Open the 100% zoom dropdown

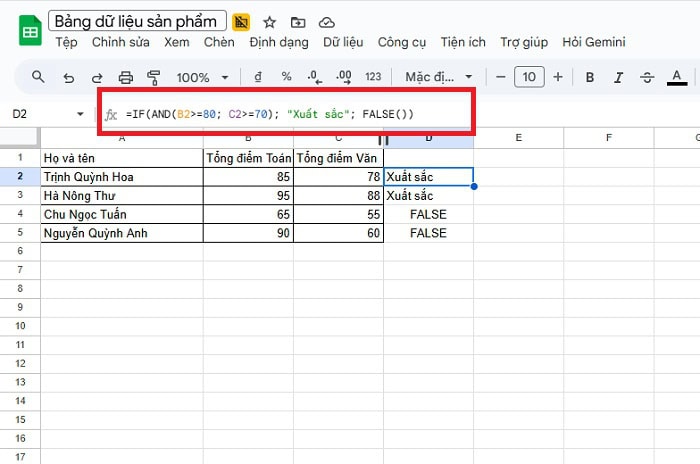(202, 77)
